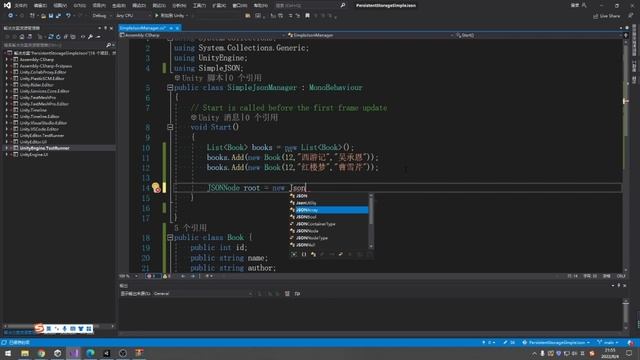
Task: Open the 文件 (File) menu
Action: 20,5
